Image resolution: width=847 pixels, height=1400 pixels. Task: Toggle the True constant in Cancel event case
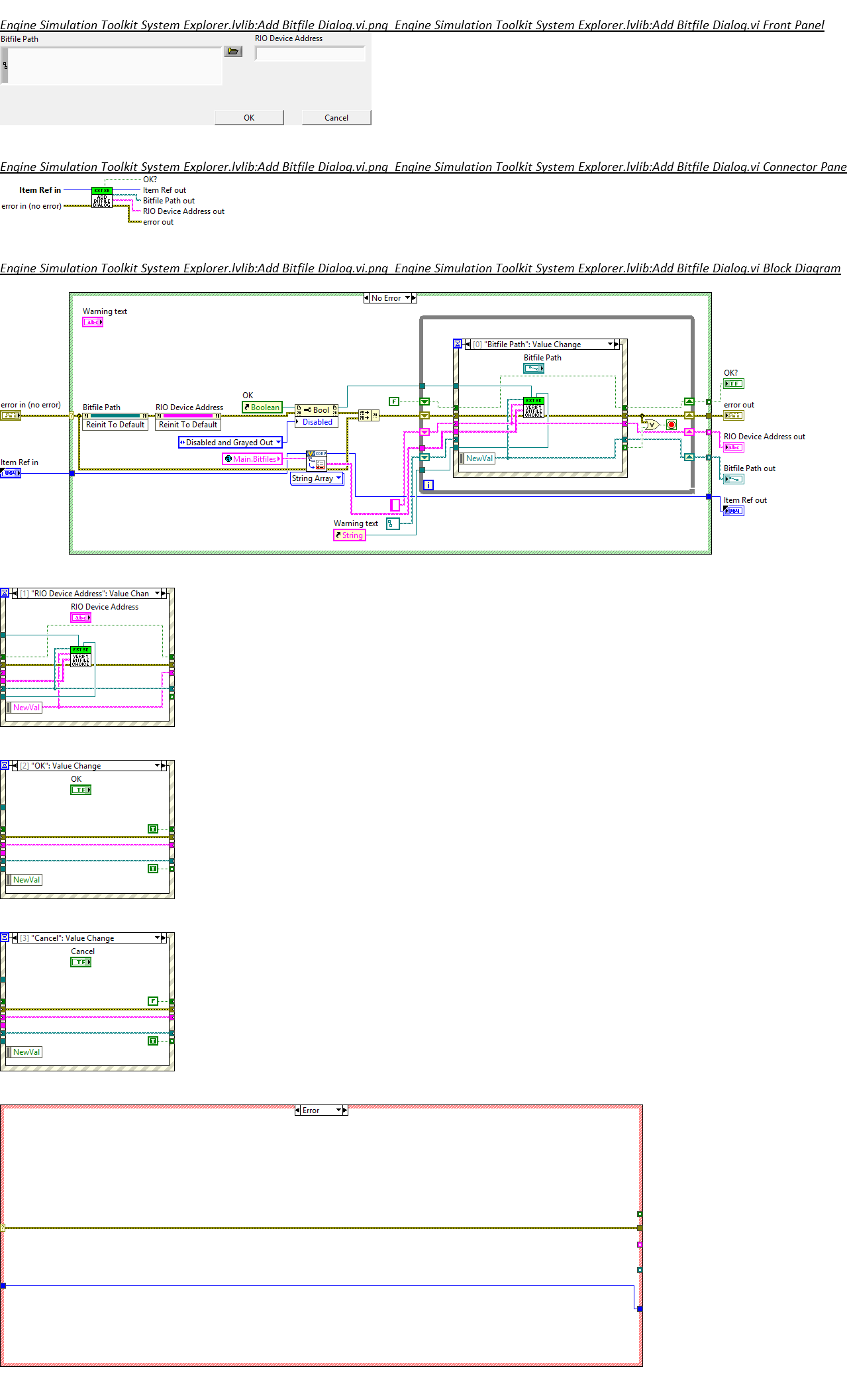pyautogui.click(x=153, y=1041)
